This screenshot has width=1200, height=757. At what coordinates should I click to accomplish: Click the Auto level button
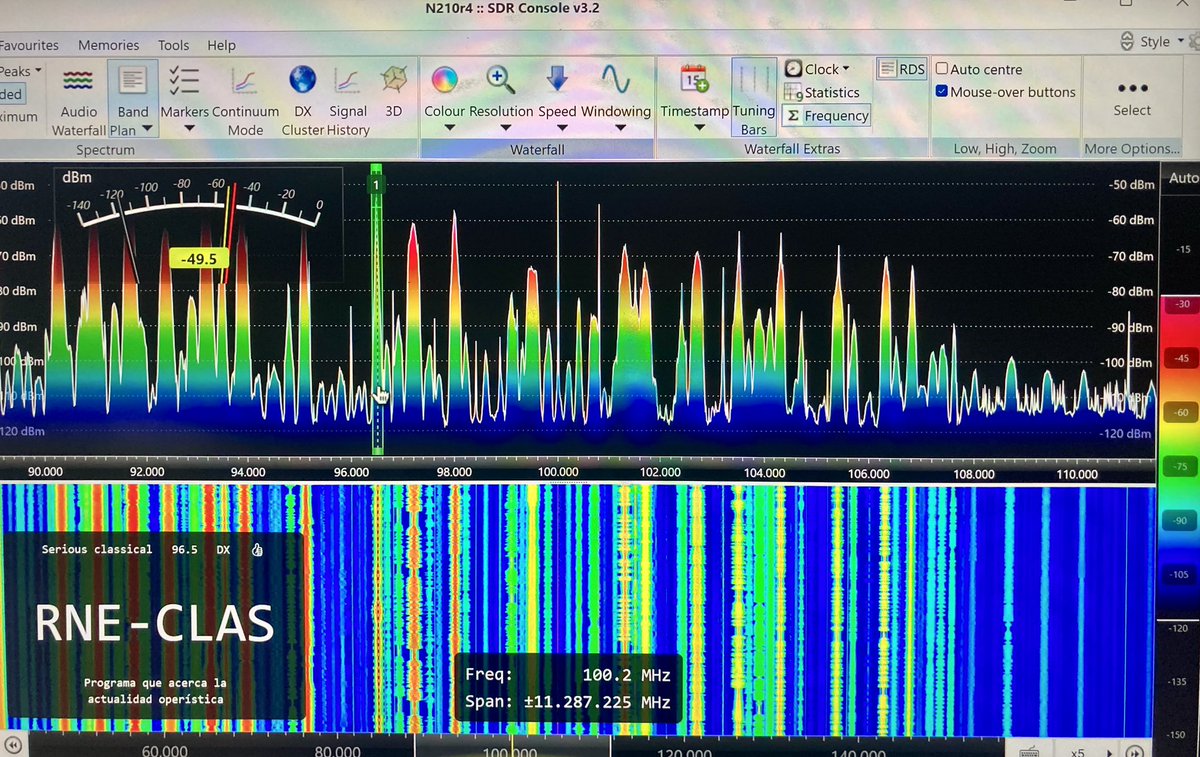coord(1182,178)
